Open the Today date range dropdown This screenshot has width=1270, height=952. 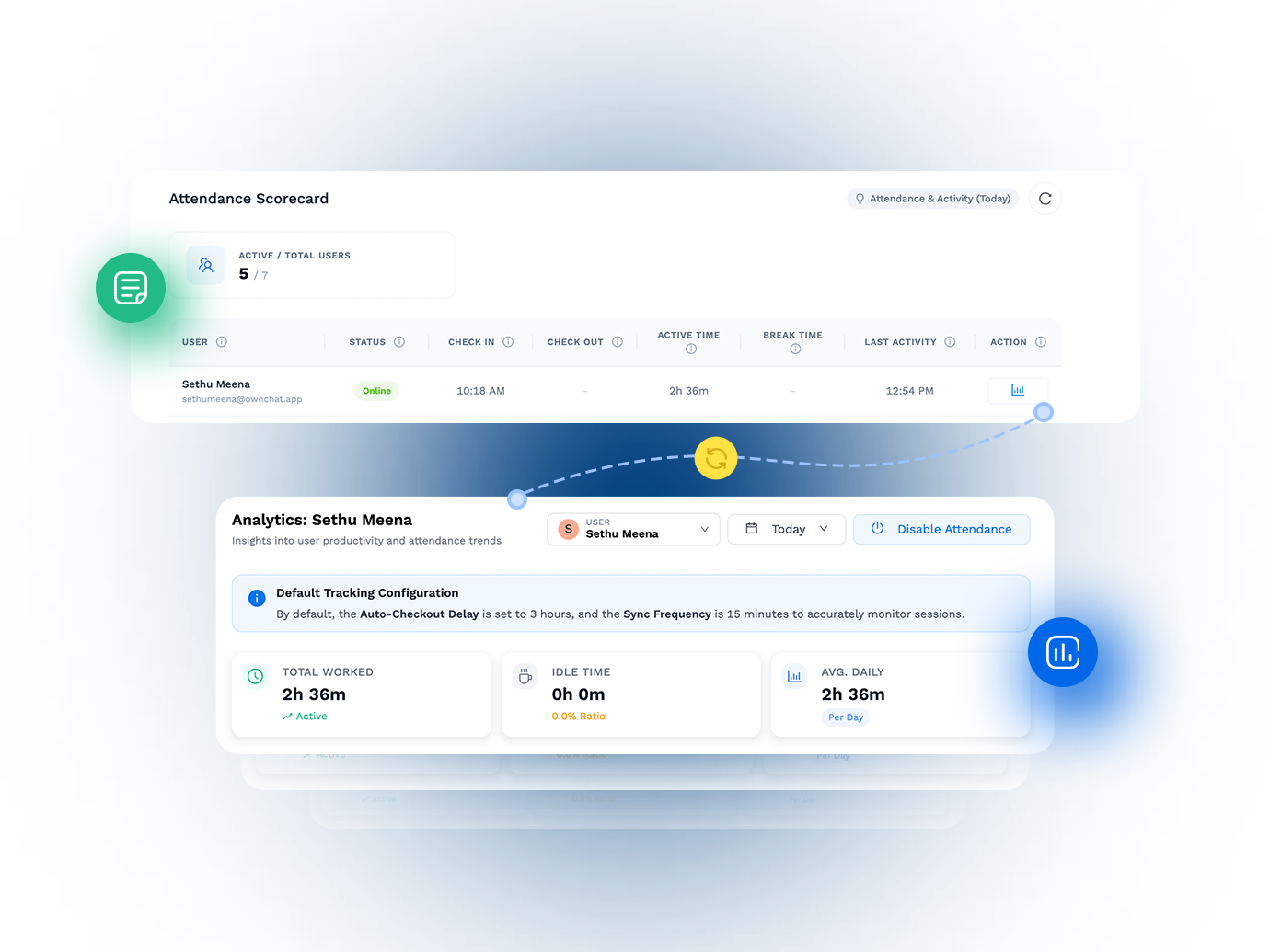point(787,529)
